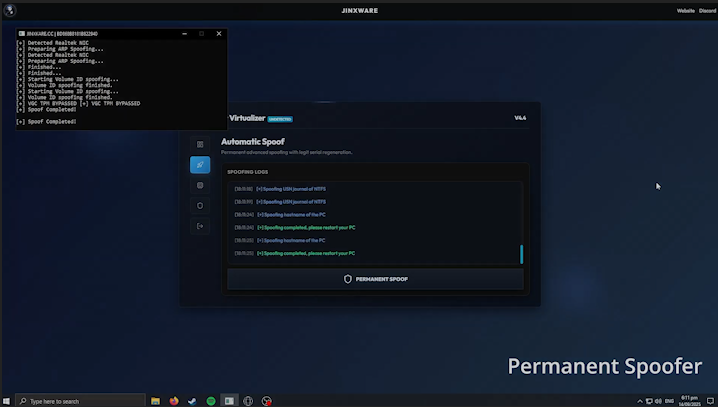Viewport: 718px width, 407px height.
Task: Open Spotify from the taskbar
Action: click(211, 400)
